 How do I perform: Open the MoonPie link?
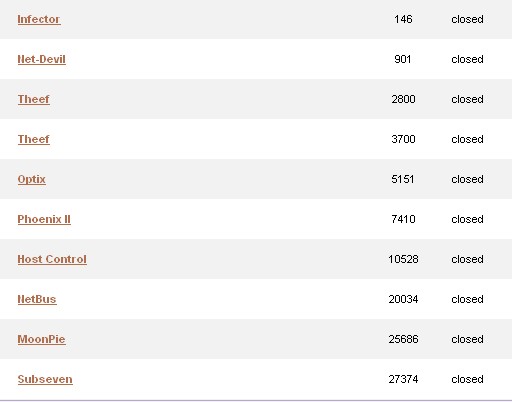click(42, 339)
